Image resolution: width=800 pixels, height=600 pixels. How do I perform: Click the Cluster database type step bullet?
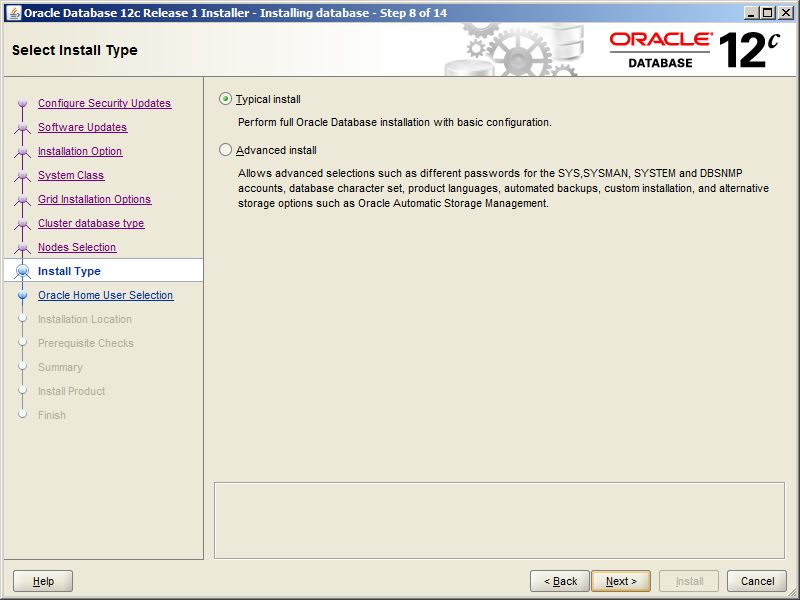[22, 223]
